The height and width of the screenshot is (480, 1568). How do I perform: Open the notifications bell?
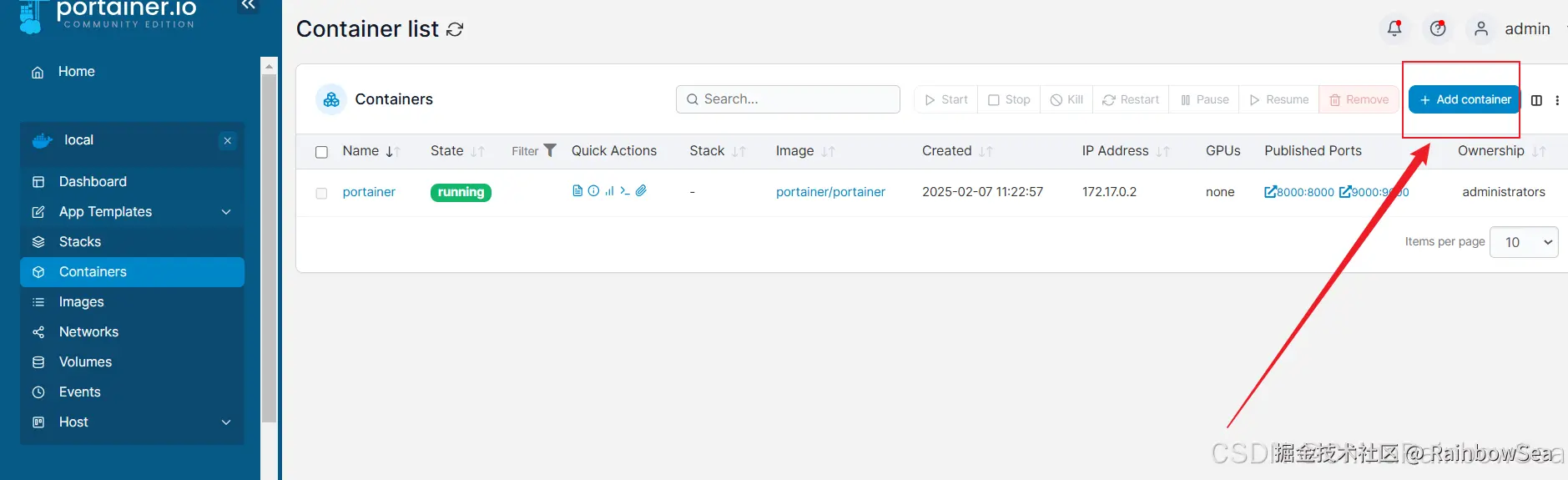pyautogui.click(x=1394, y=28)
